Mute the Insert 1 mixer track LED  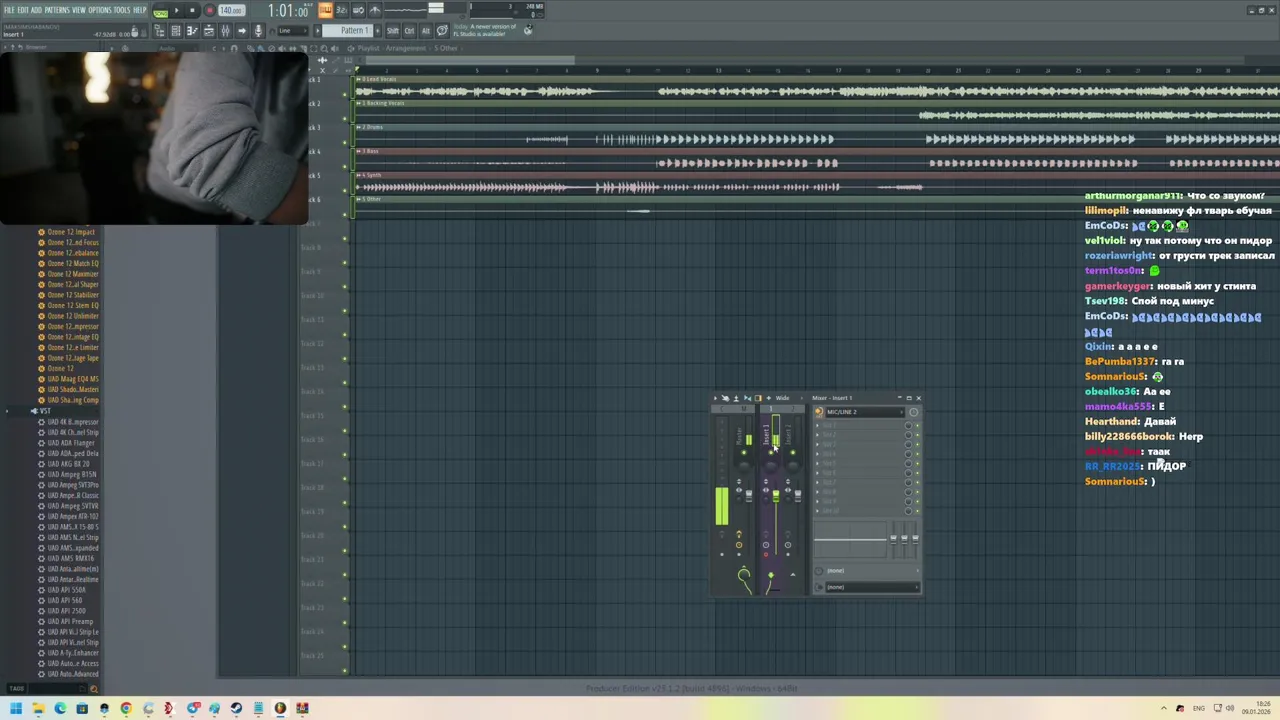771,452
